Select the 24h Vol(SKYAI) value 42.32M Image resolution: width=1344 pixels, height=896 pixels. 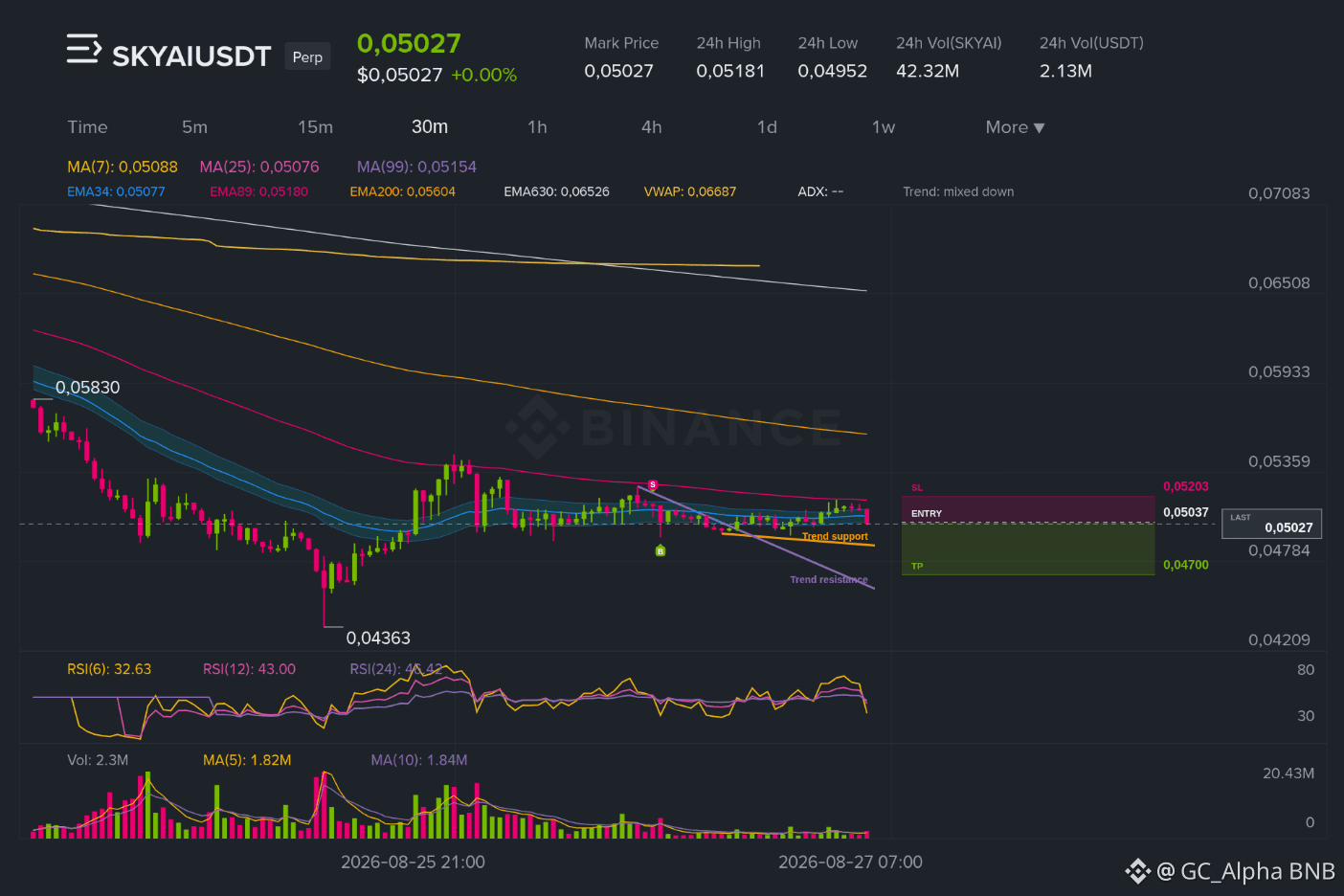click(928, 71)
